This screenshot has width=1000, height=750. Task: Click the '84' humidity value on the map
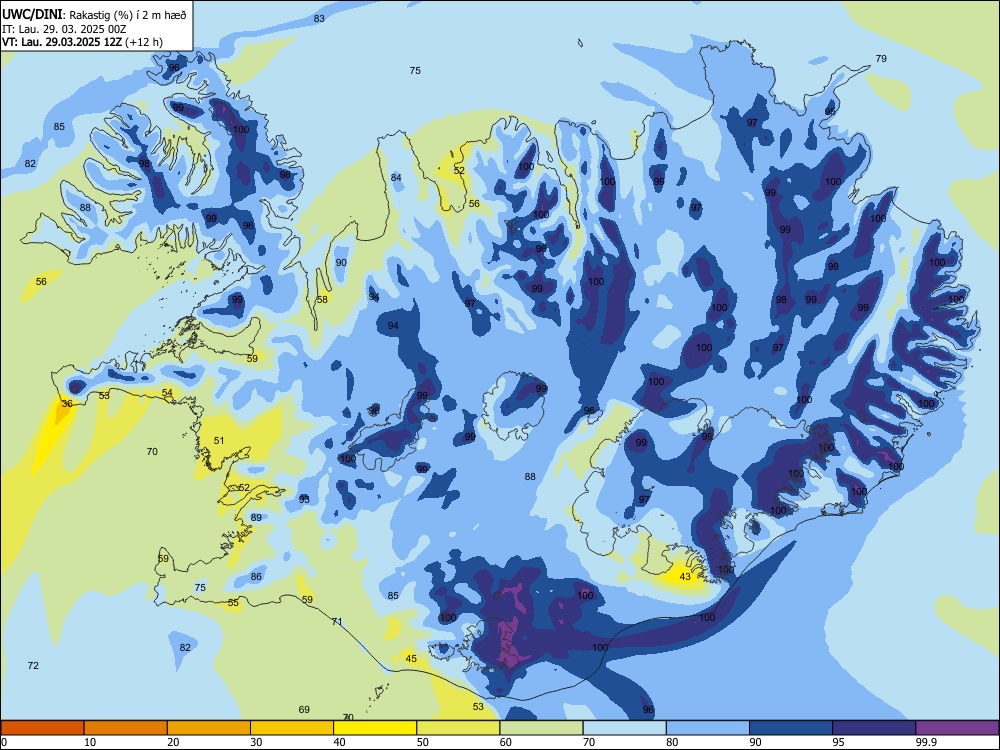(396, 177)
